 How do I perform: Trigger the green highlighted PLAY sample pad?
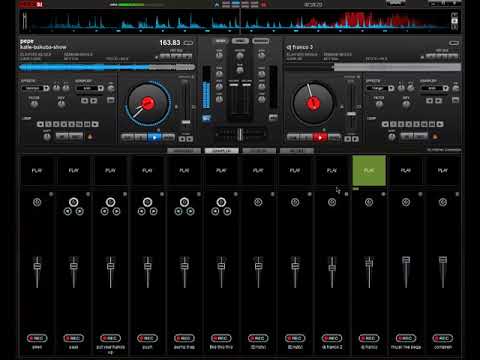[x=369, y=170]
